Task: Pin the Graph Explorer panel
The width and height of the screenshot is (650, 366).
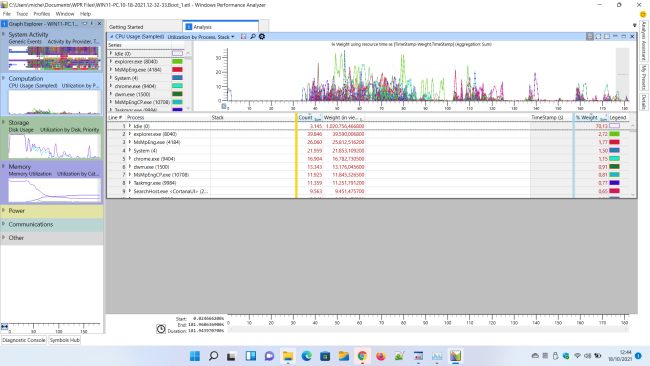Action: pos(92,24)
